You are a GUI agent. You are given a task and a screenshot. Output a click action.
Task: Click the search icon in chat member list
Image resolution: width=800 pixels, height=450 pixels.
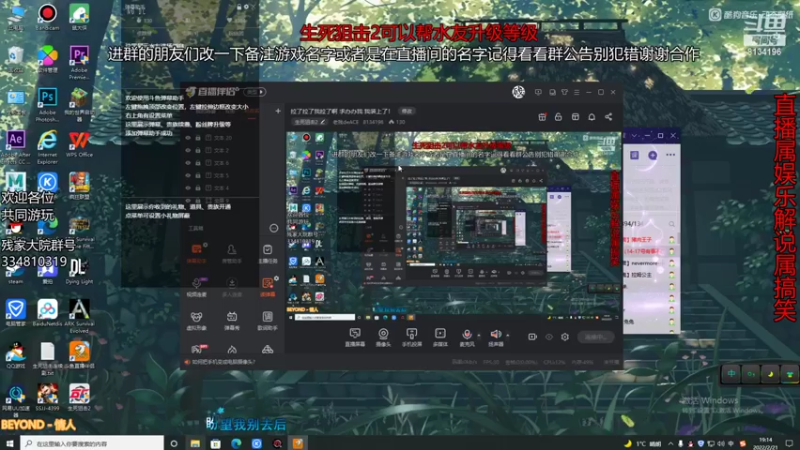click(x=671, y=224)
